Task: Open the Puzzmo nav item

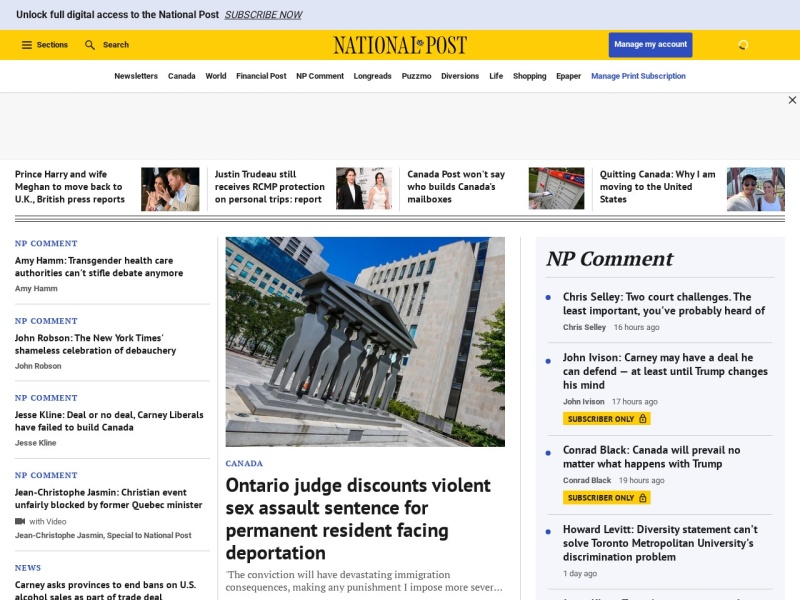Action: click(x=416, y=76)
